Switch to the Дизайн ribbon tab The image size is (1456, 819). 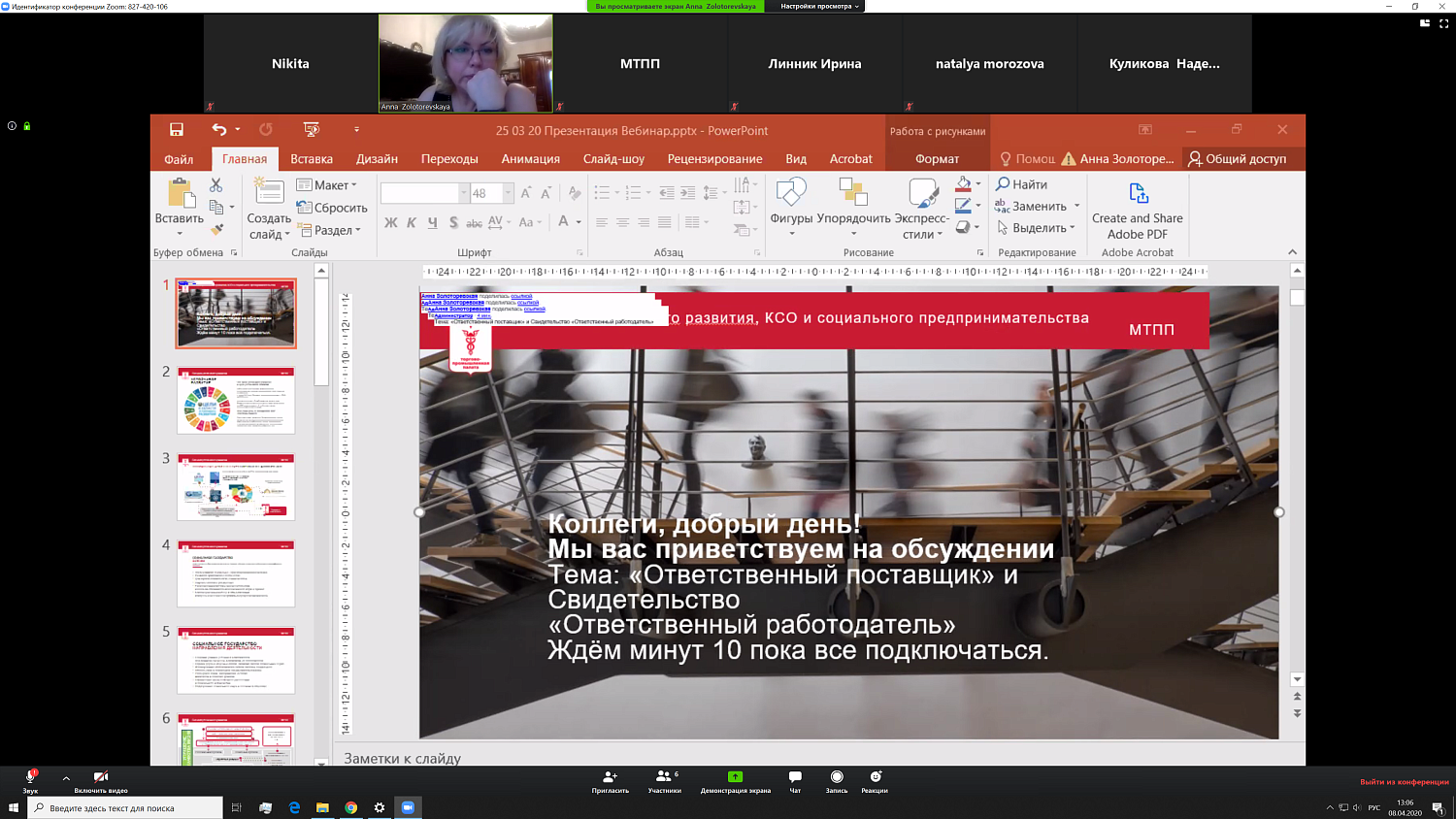377,159
